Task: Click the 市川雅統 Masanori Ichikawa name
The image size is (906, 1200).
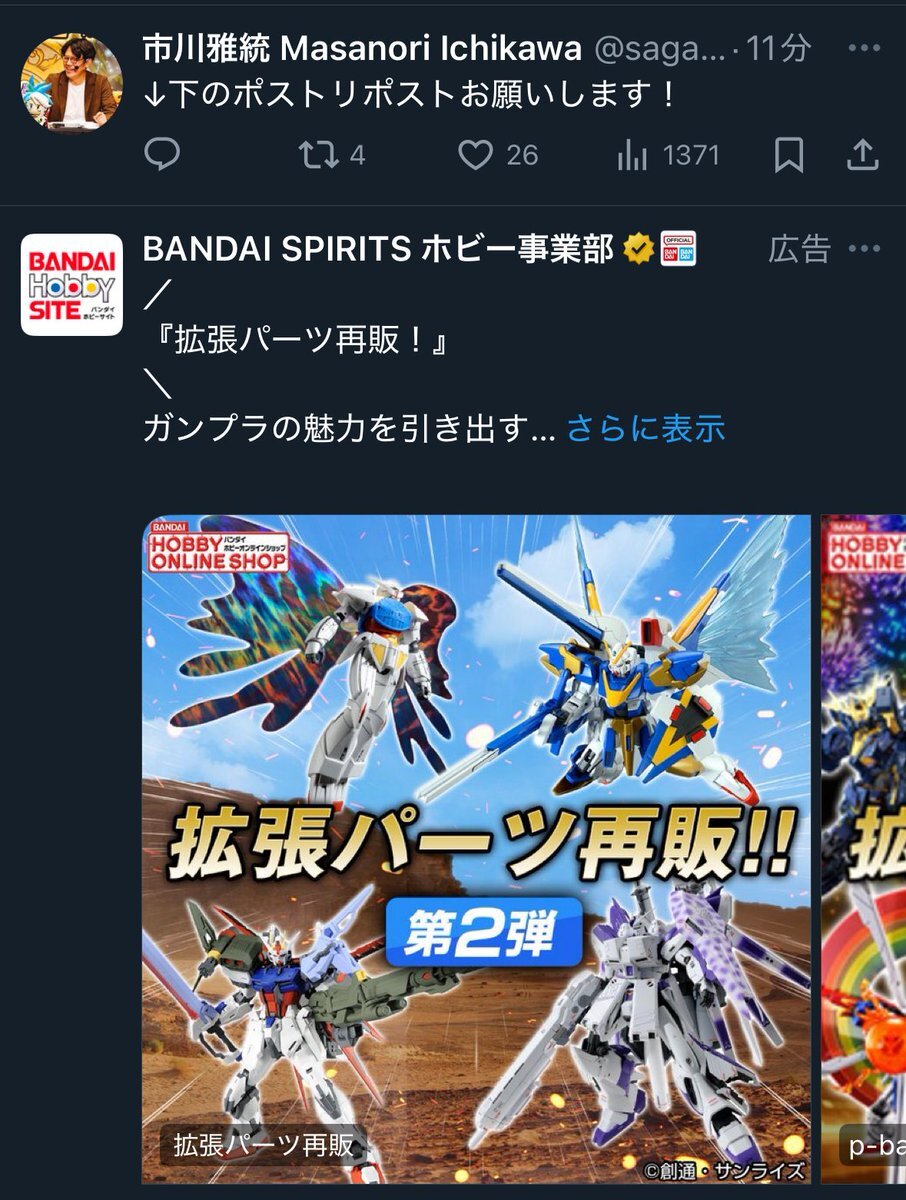Action: pyautogui.click(x=362, y=47)
